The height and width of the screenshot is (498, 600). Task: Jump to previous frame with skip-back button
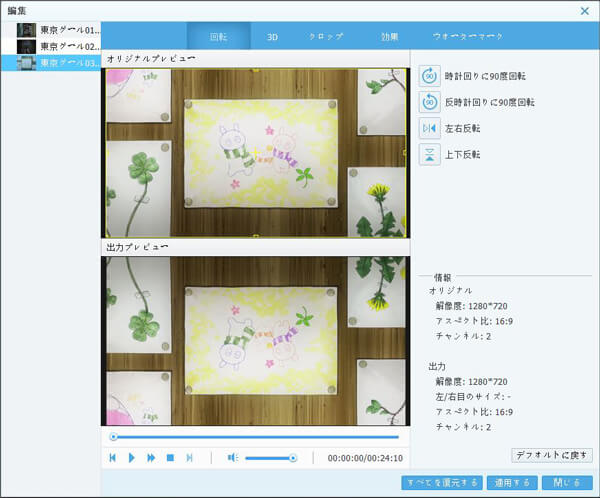(112, 457)
